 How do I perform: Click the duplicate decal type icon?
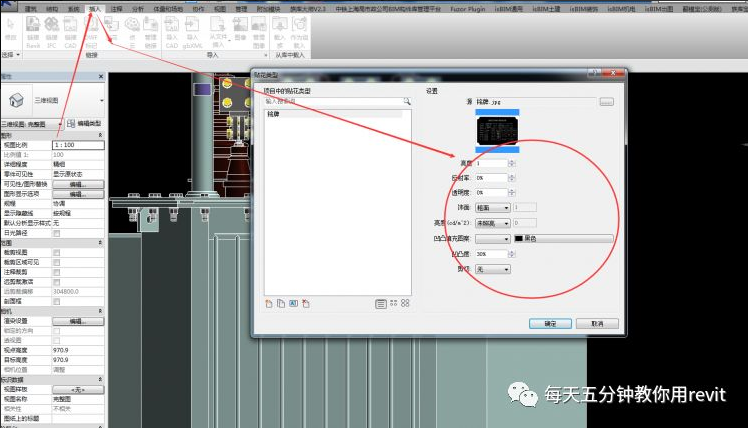pos(280,302)
